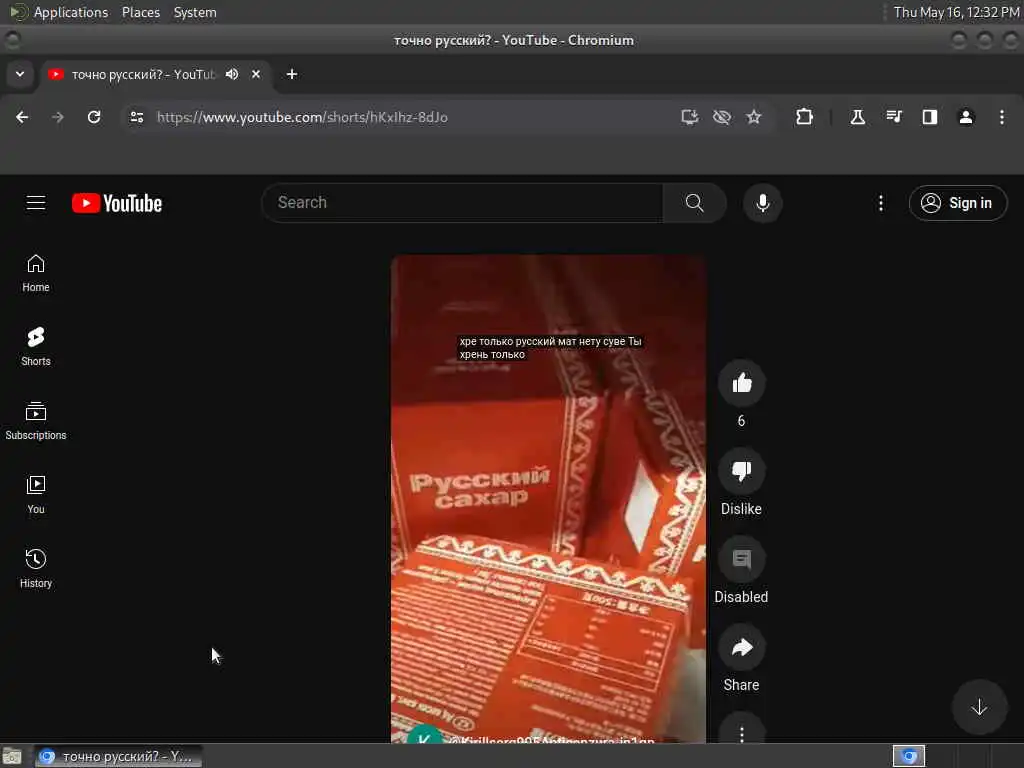Open the Extensions puzzle icon

[805, 117]
